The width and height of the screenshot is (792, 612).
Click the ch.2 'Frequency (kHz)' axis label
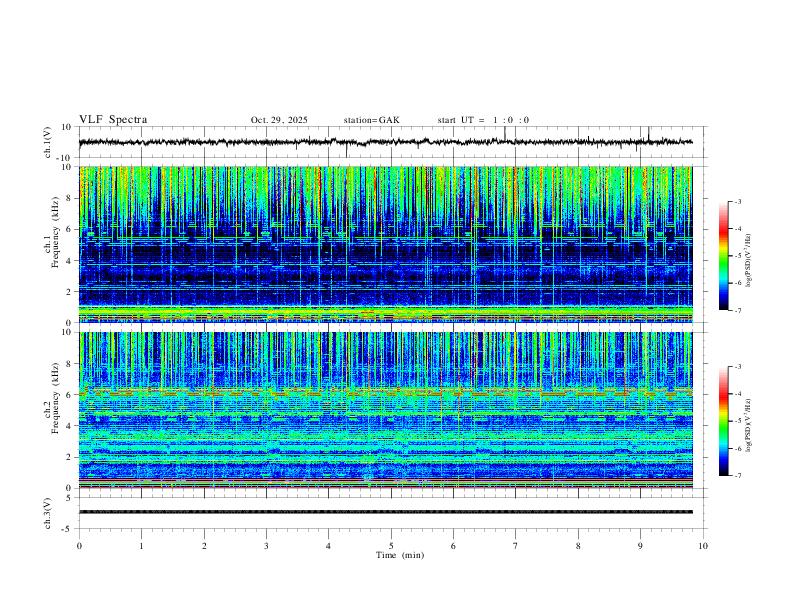(55, 397)
